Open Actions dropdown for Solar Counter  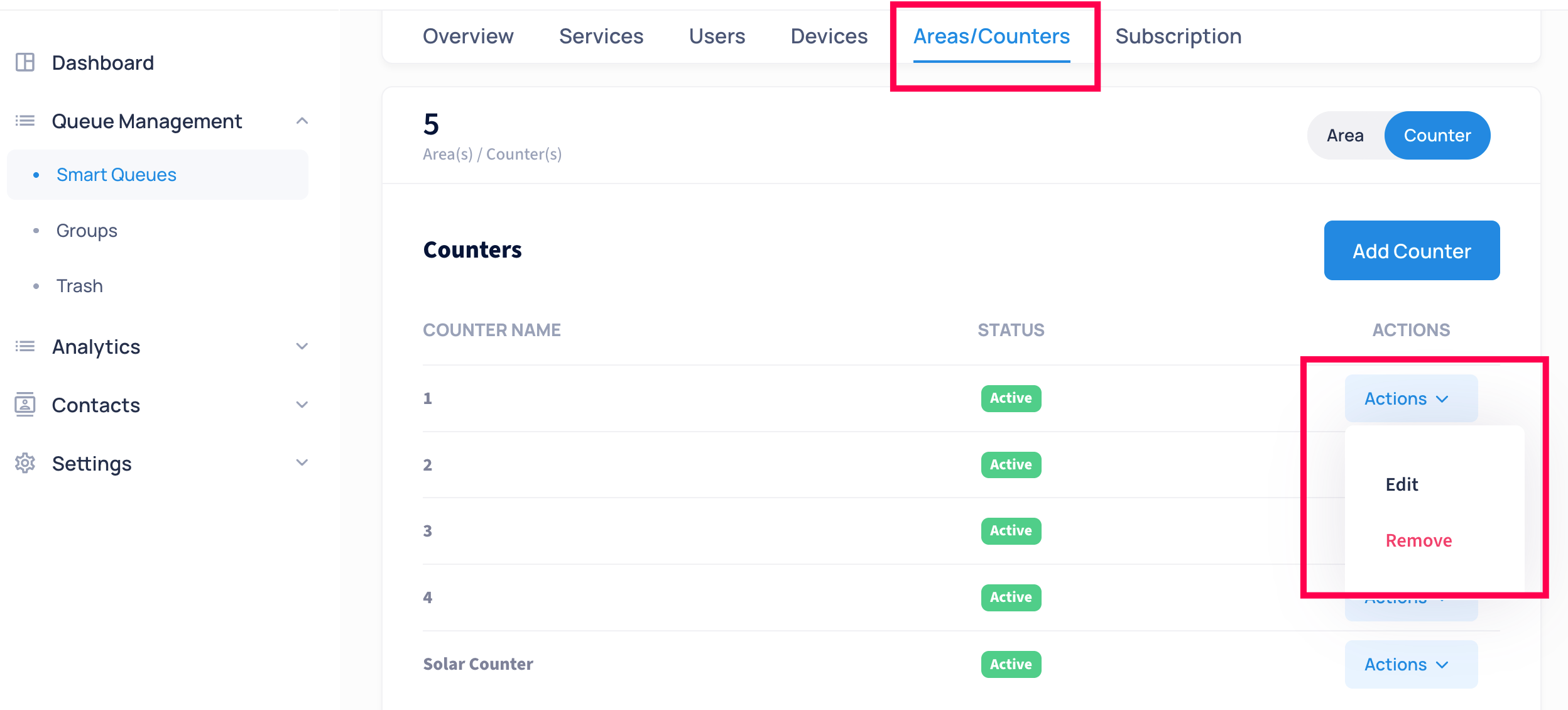click(1411, 664)
